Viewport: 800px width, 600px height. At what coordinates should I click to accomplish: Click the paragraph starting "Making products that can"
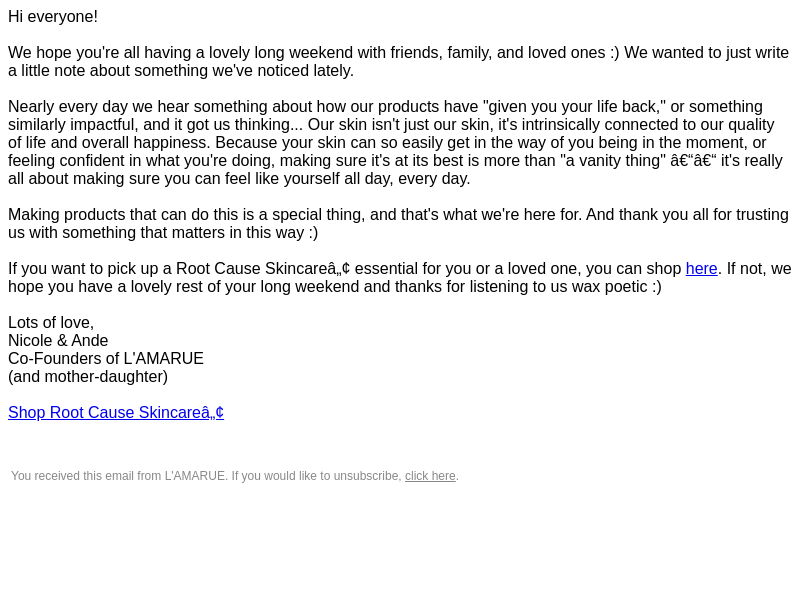point(398,223)
